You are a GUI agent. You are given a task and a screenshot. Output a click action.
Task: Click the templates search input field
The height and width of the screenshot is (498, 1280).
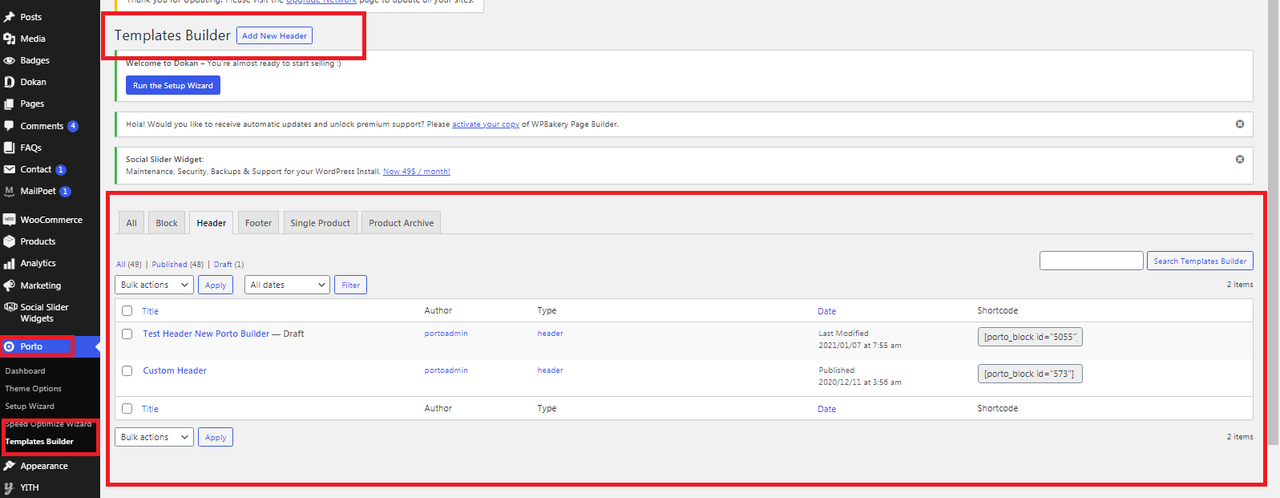click(x=1091, y=261)
